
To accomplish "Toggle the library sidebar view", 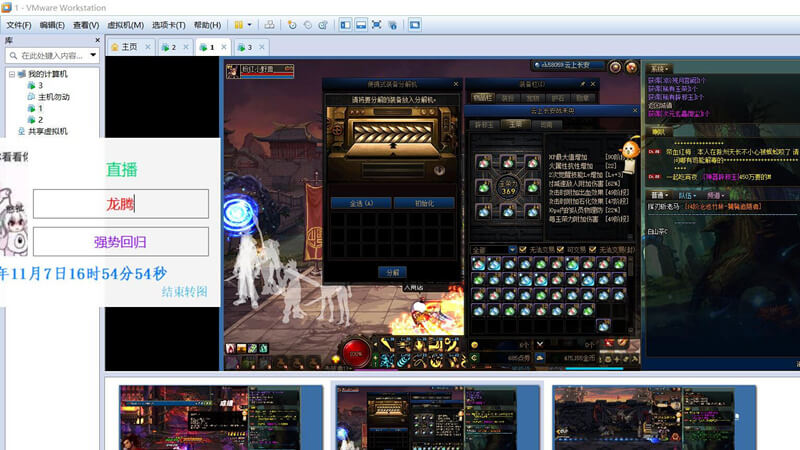I will pyautogui.click(x=345, y=25).
